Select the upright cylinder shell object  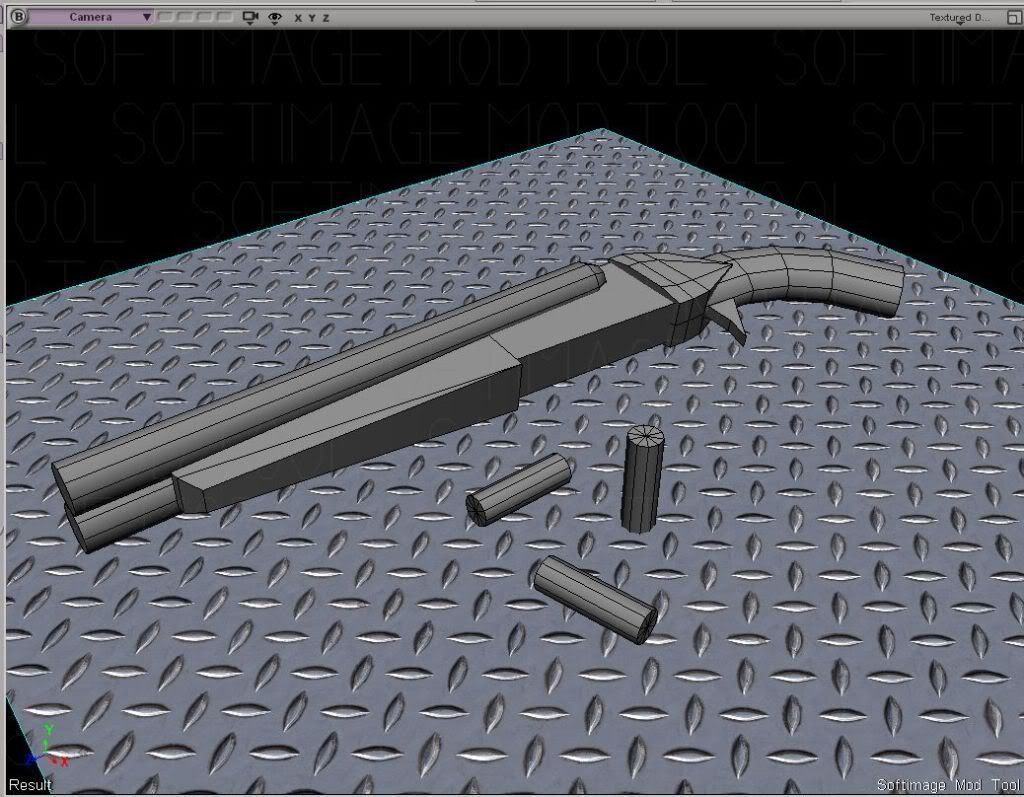(643, 478)
